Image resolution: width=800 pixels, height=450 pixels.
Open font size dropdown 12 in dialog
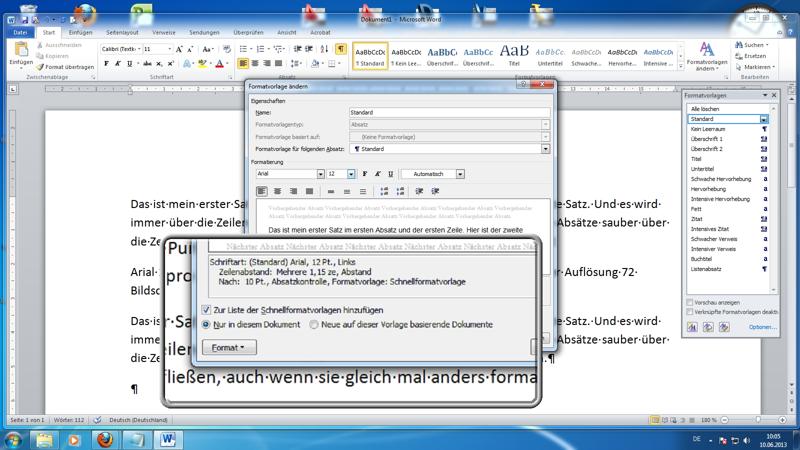point(351,174)
